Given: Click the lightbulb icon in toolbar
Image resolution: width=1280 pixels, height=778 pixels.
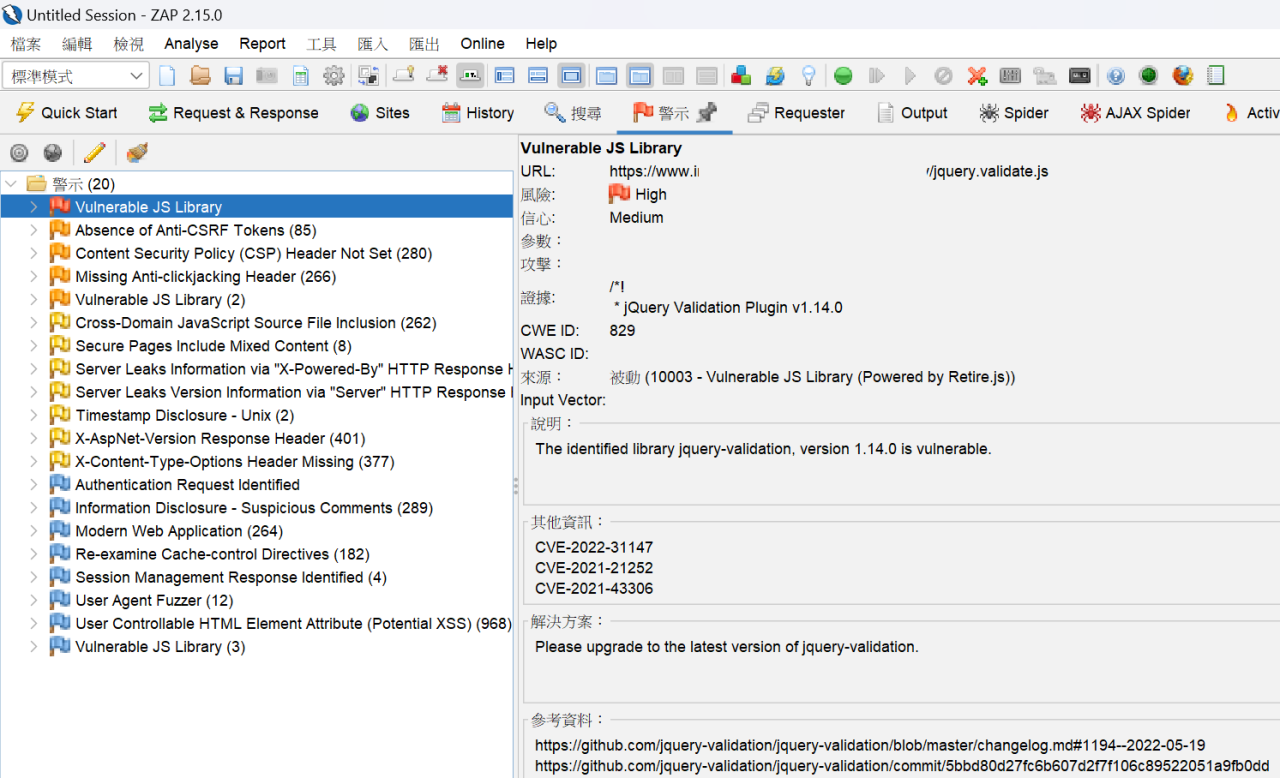Looking at the screenshot, I should pos(808,76).
